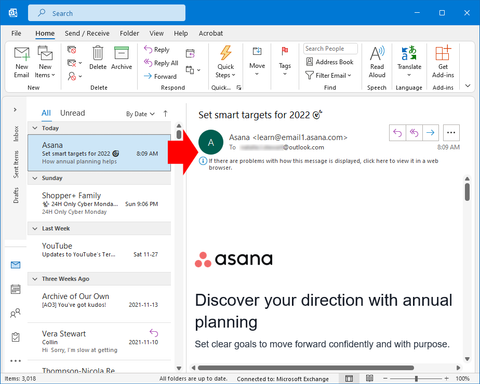Viewport: 480px width, 384px height.
Task: Click the top Search box
Action: [107, 13]
